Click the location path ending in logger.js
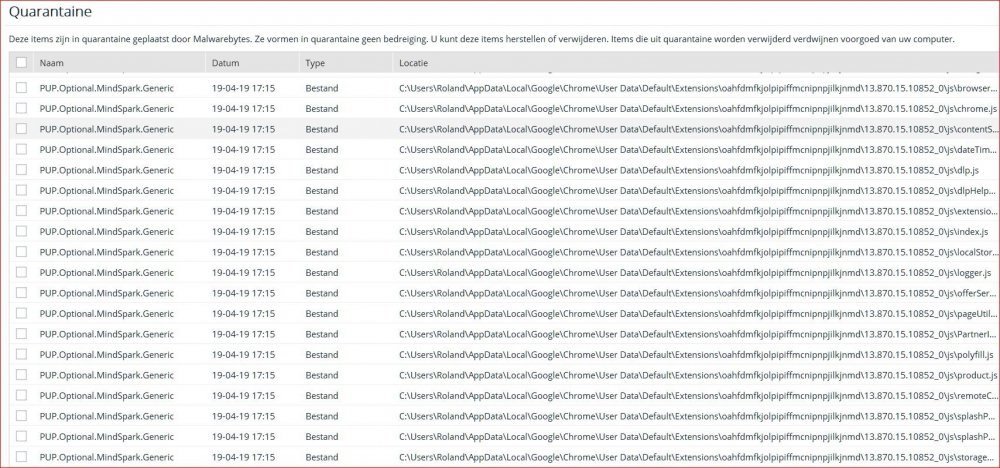1000x468 pixels. pyautogui.click(x=695, y=273)
